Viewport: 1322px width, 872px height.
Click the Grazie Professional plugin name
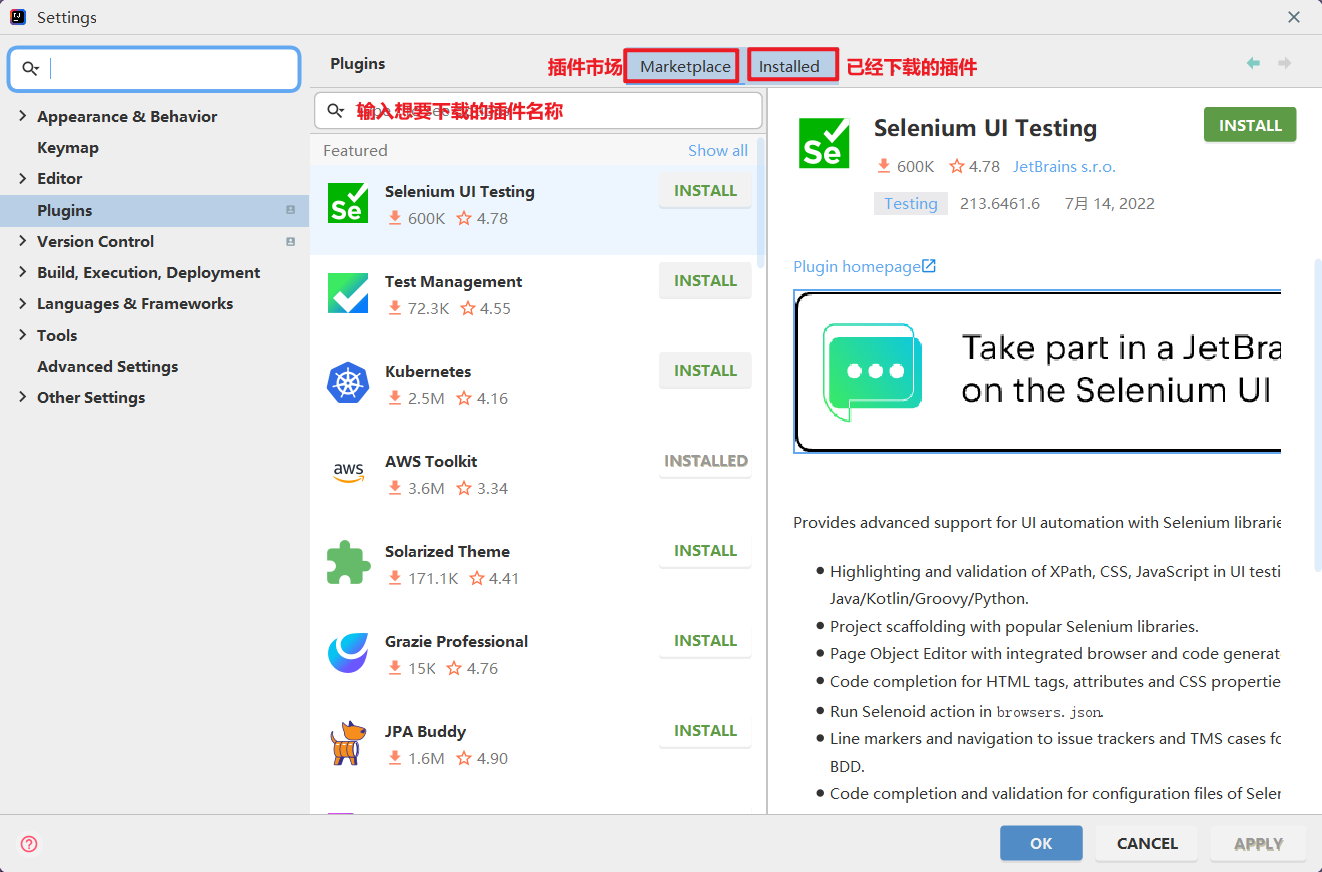pos(456,641)
